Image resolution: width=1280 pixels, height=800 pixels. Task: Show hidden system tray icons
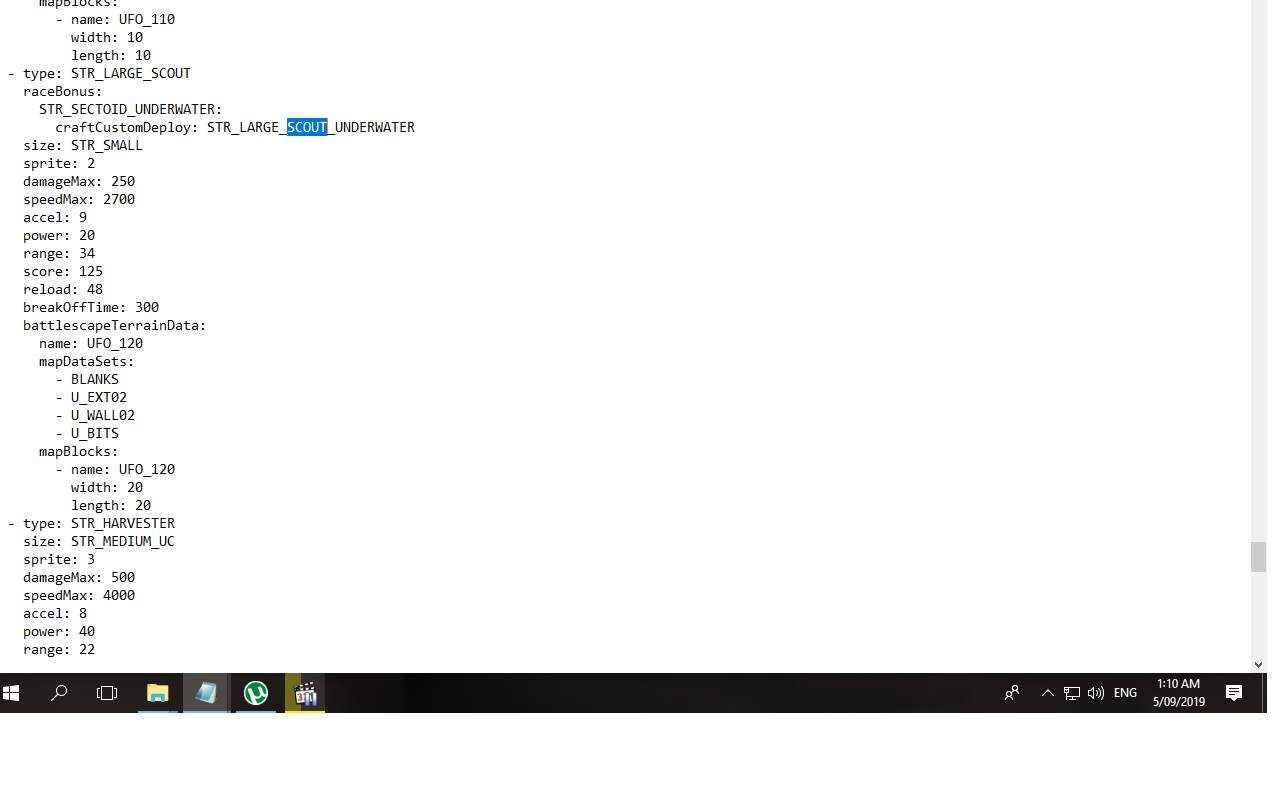coord(1047,692)
